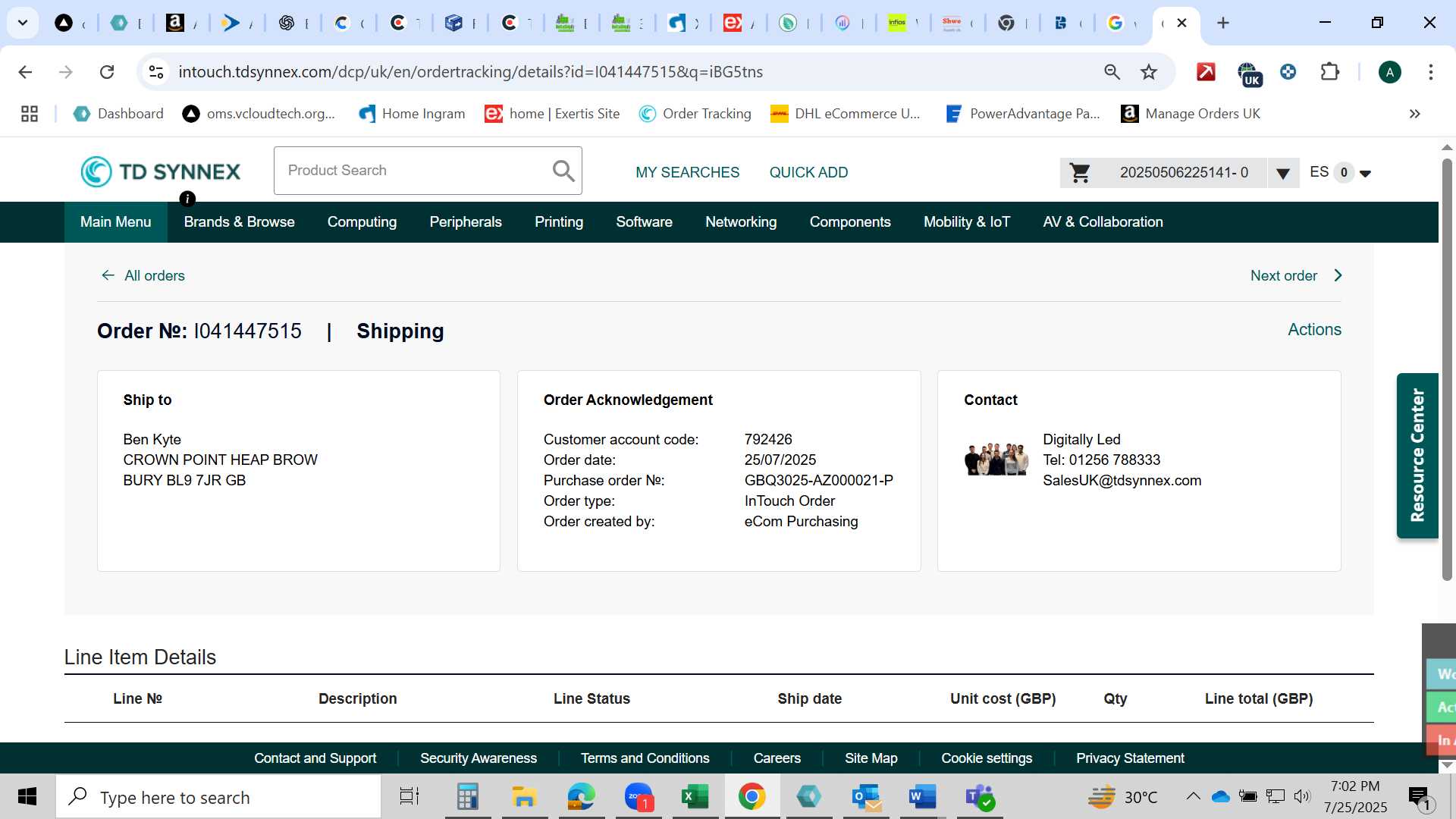1456x819 pixels.
Task: Expand the cart selector dropdown arrow
Action: [x=1283, y=174]
